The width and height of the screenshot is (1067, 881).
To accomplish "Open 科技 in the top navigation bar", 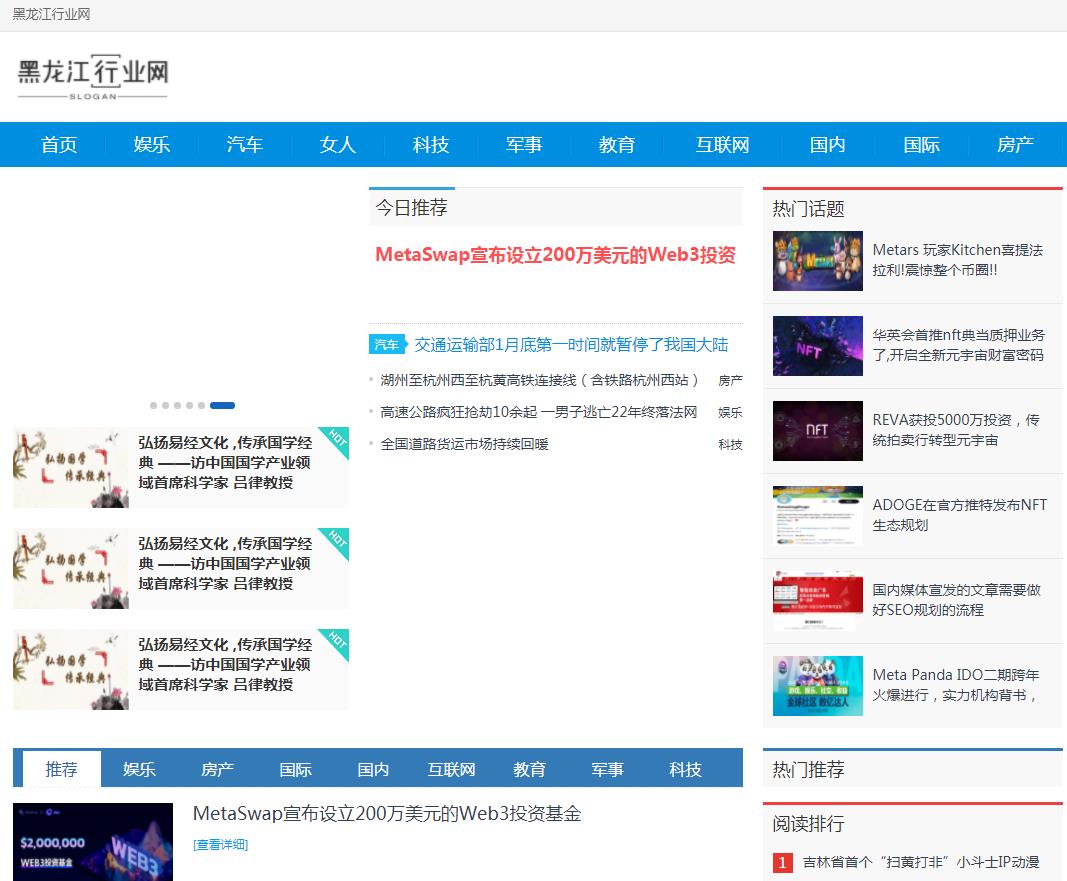I will tap(431, 144).
